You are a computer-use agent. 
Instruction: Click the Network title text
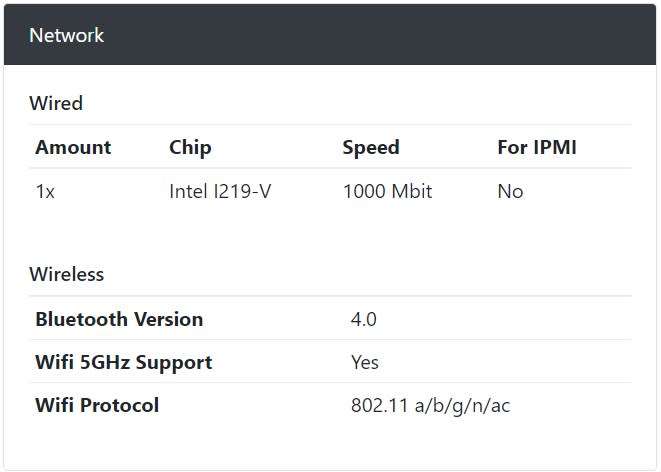[67, 35]
